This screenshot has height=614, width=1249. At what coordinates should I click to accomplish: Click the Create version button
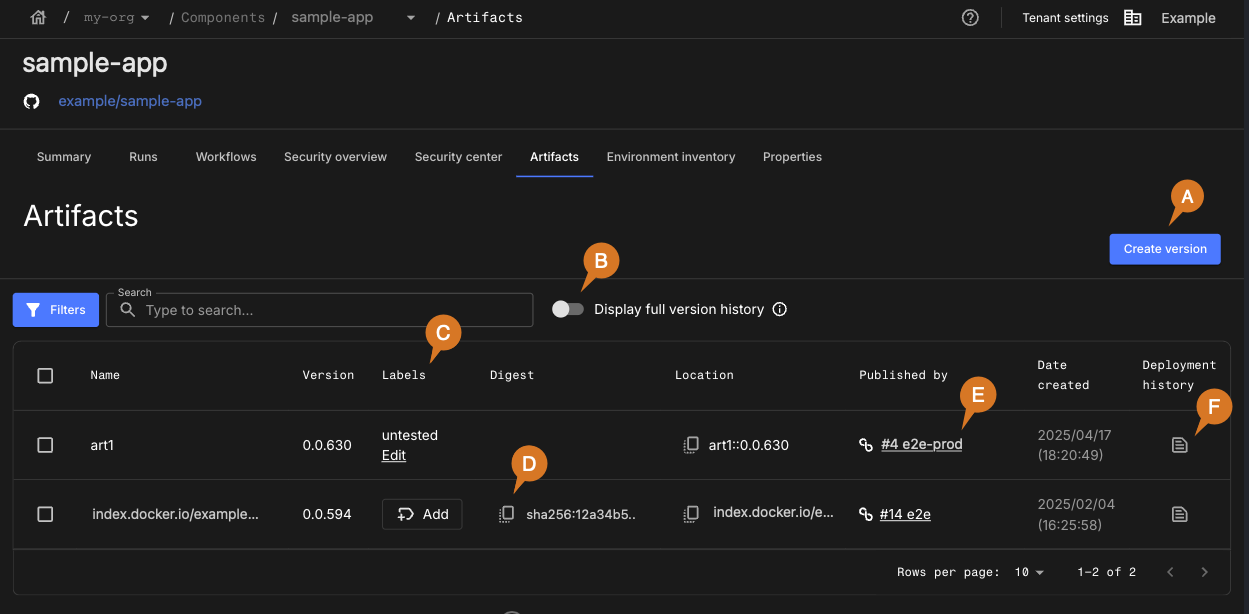click(x=1164, y=249)
